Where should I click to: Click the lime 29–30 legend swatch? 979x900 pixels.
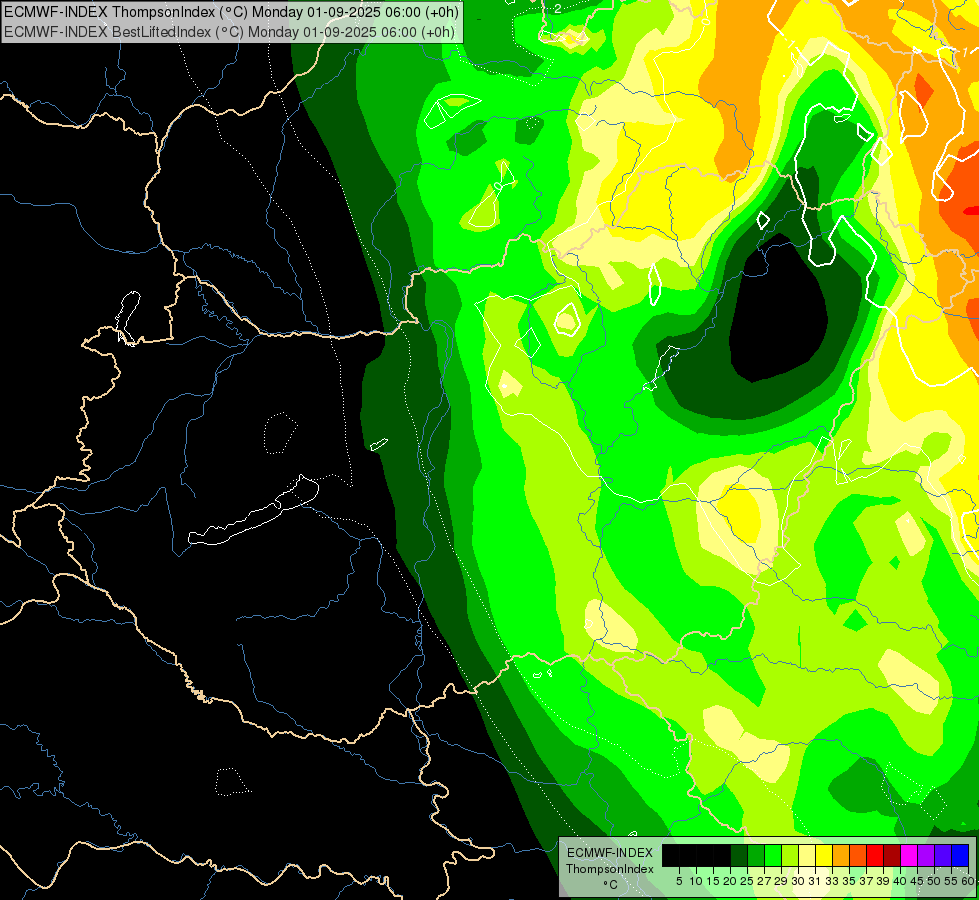tap(790, 855)
